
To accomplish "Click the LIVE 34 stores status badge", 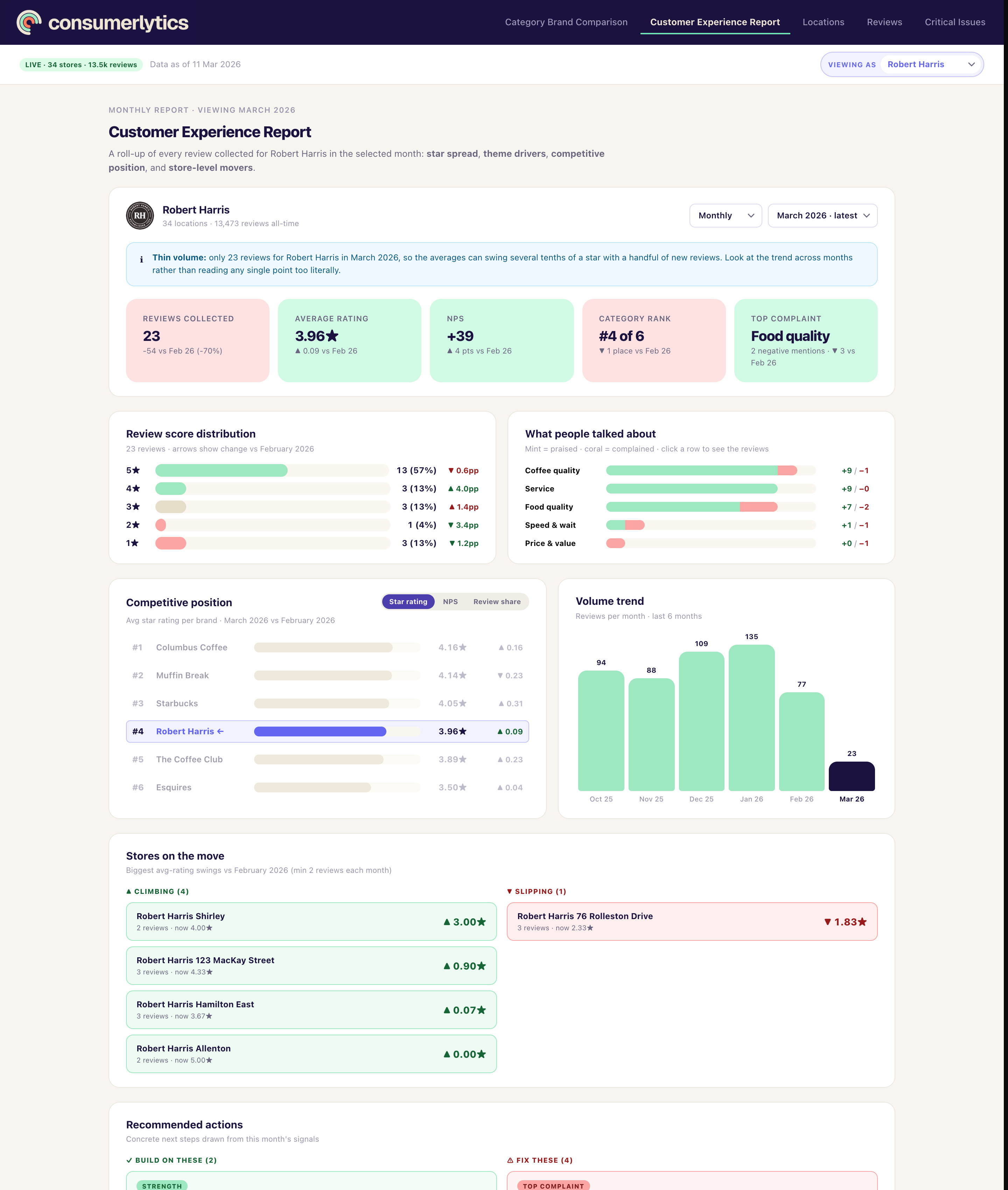I will pos(81,64).
